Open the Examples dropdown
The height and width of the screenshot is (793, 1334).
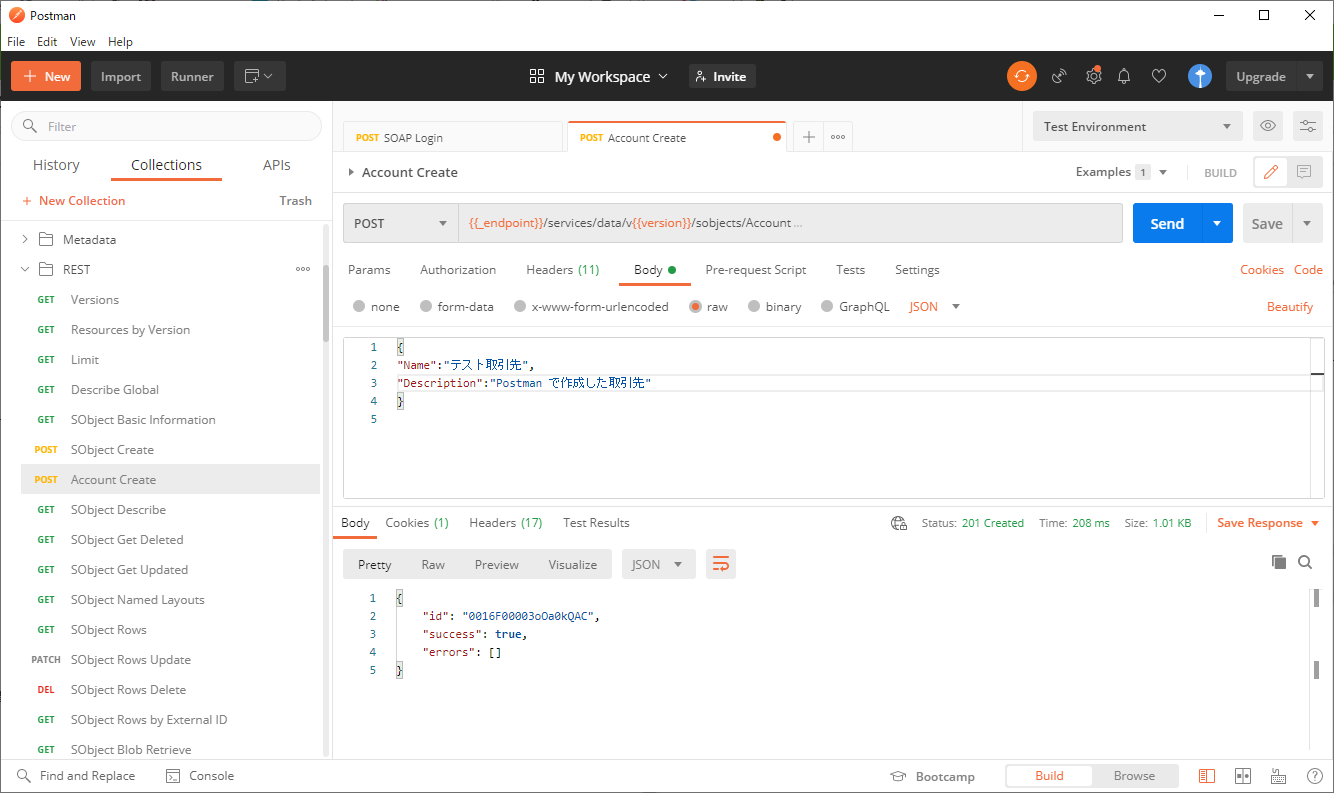click(1121, 172)
